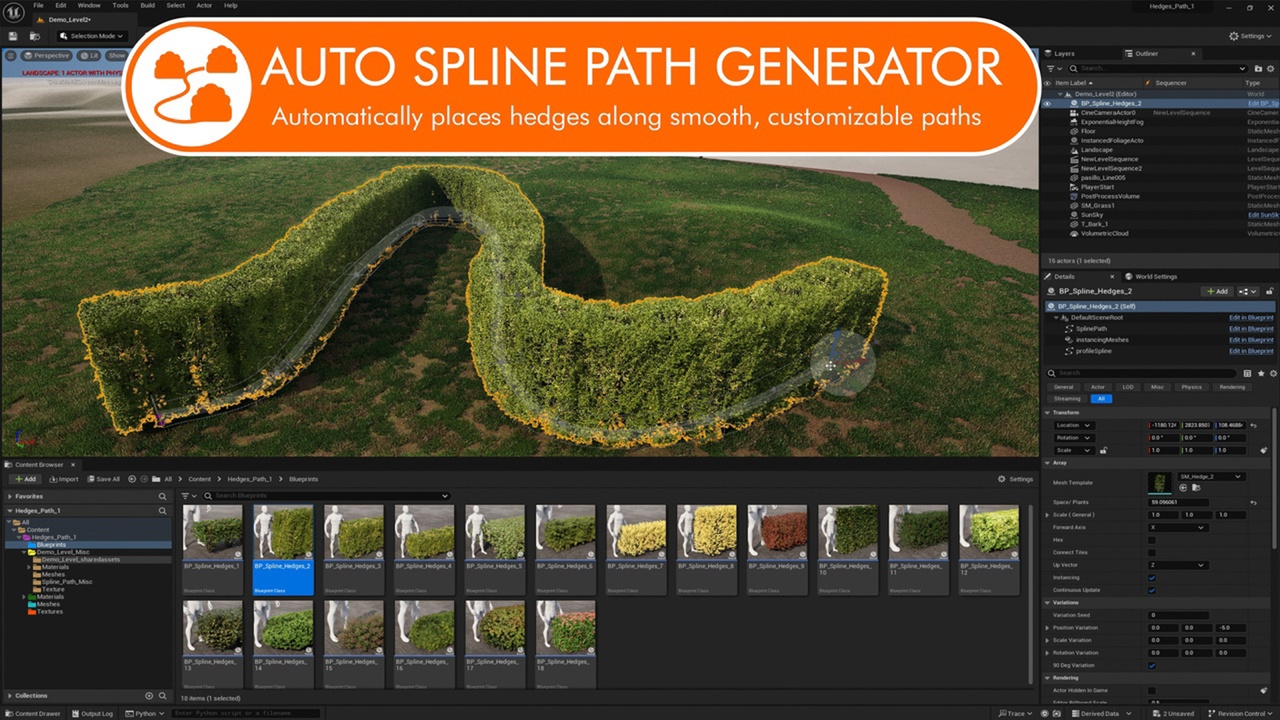
Task: Uncheck the 90 Deg Variation checkbox
Action: (1152, 666)
